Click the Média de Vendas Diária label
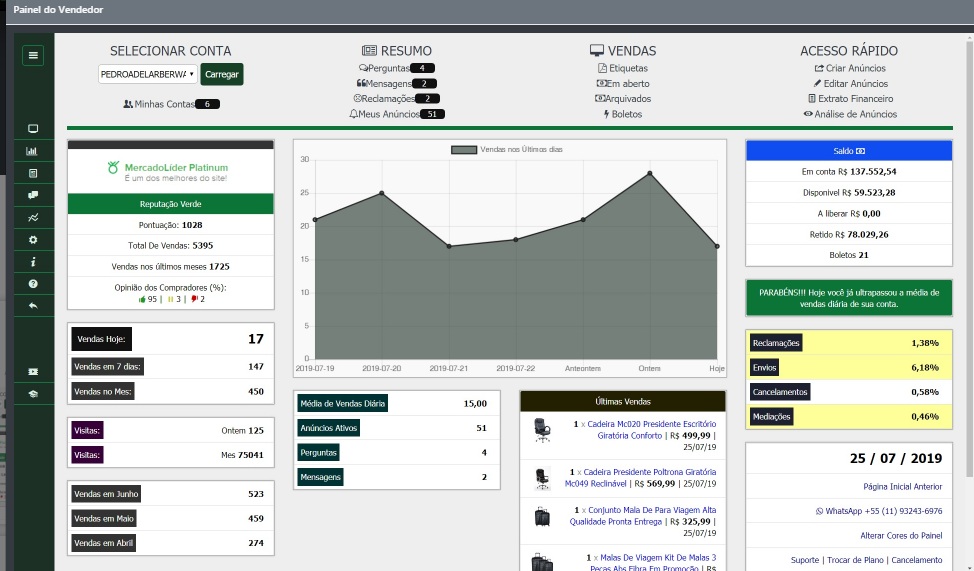The image size is (974, 571). tap(343, 403)
